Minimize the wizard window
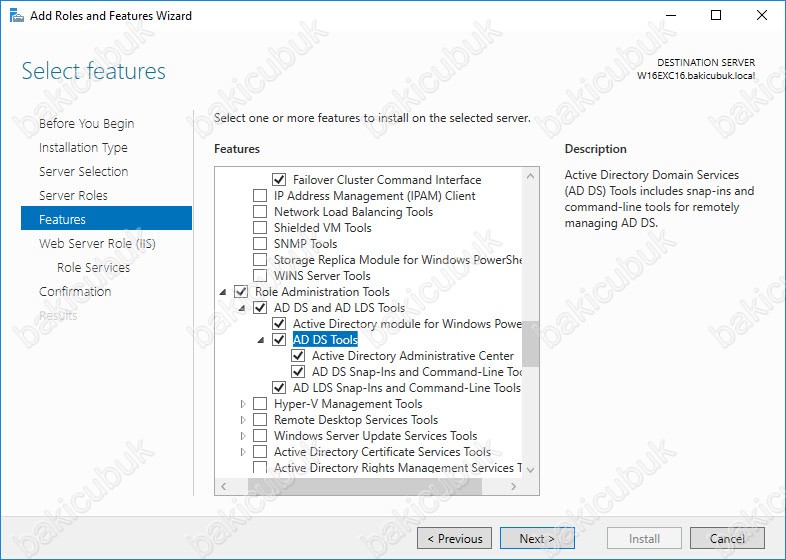The height and width of the screenshot is (560, 786). (671, 15)
